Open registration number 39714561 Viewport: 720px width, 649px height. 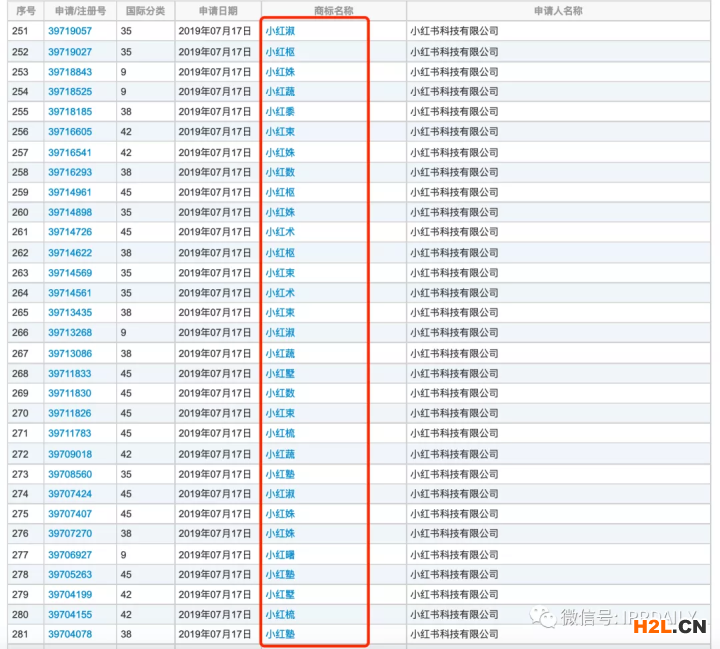[x=70, y=293]
